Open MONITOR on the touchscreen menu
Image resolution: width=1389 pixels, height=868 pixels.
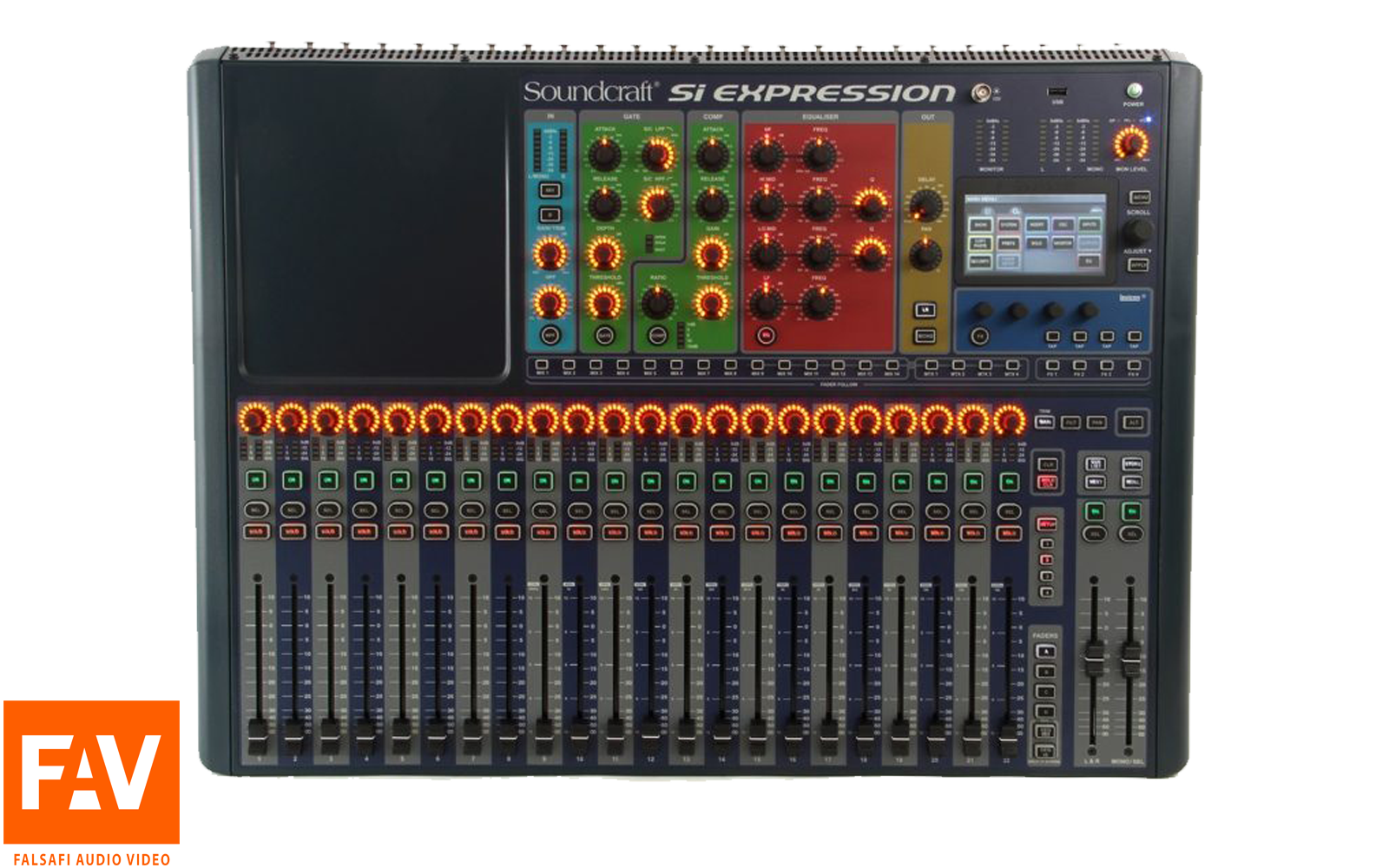[1063, 243]
